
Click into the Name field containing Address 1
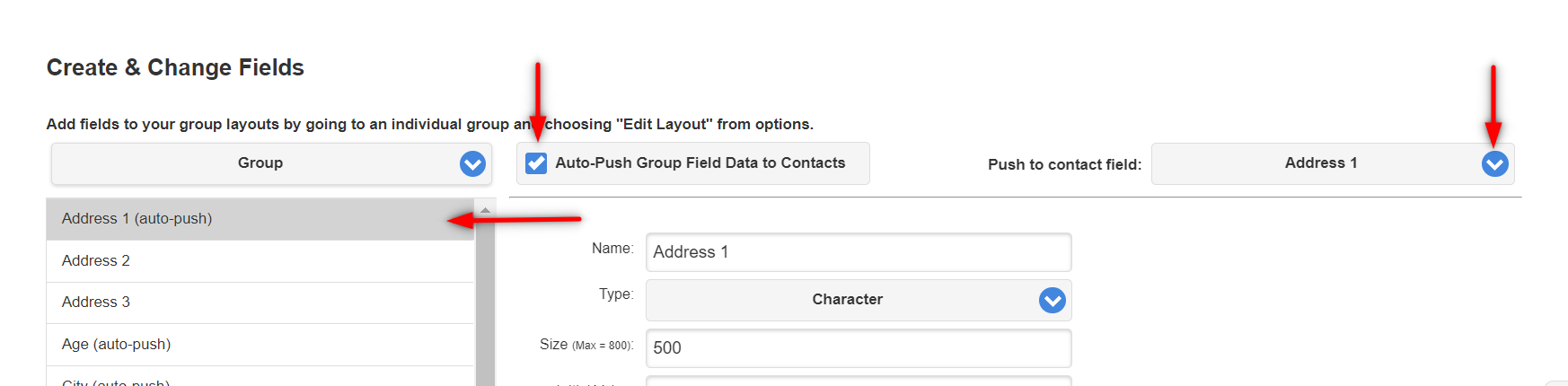pyautogui.click(x=859, y=252)
